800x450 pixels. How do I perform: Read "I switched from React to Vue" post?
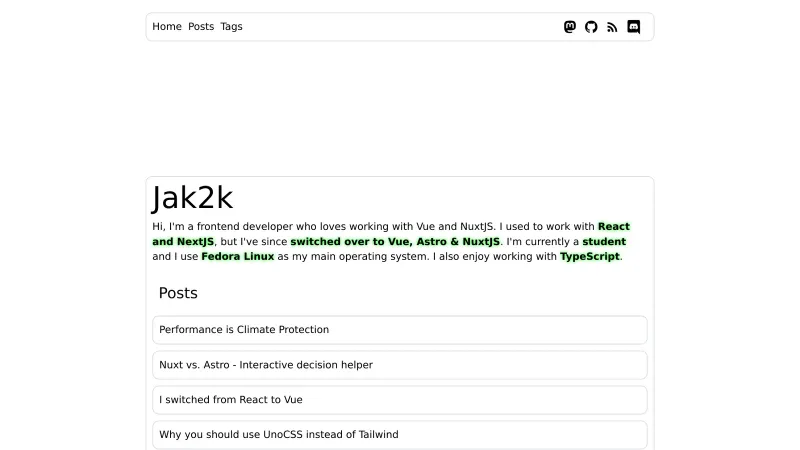click(231, 400)
